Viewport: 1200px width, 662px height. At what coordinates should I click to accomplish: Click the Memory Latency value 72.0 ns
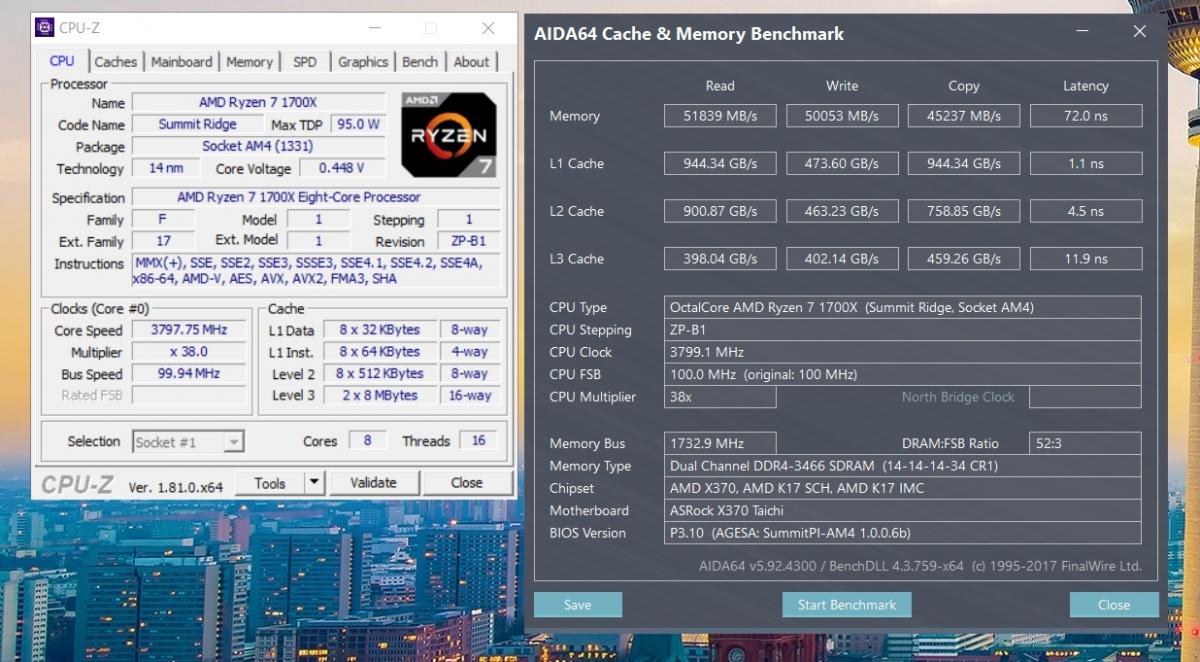point(1086,116)
